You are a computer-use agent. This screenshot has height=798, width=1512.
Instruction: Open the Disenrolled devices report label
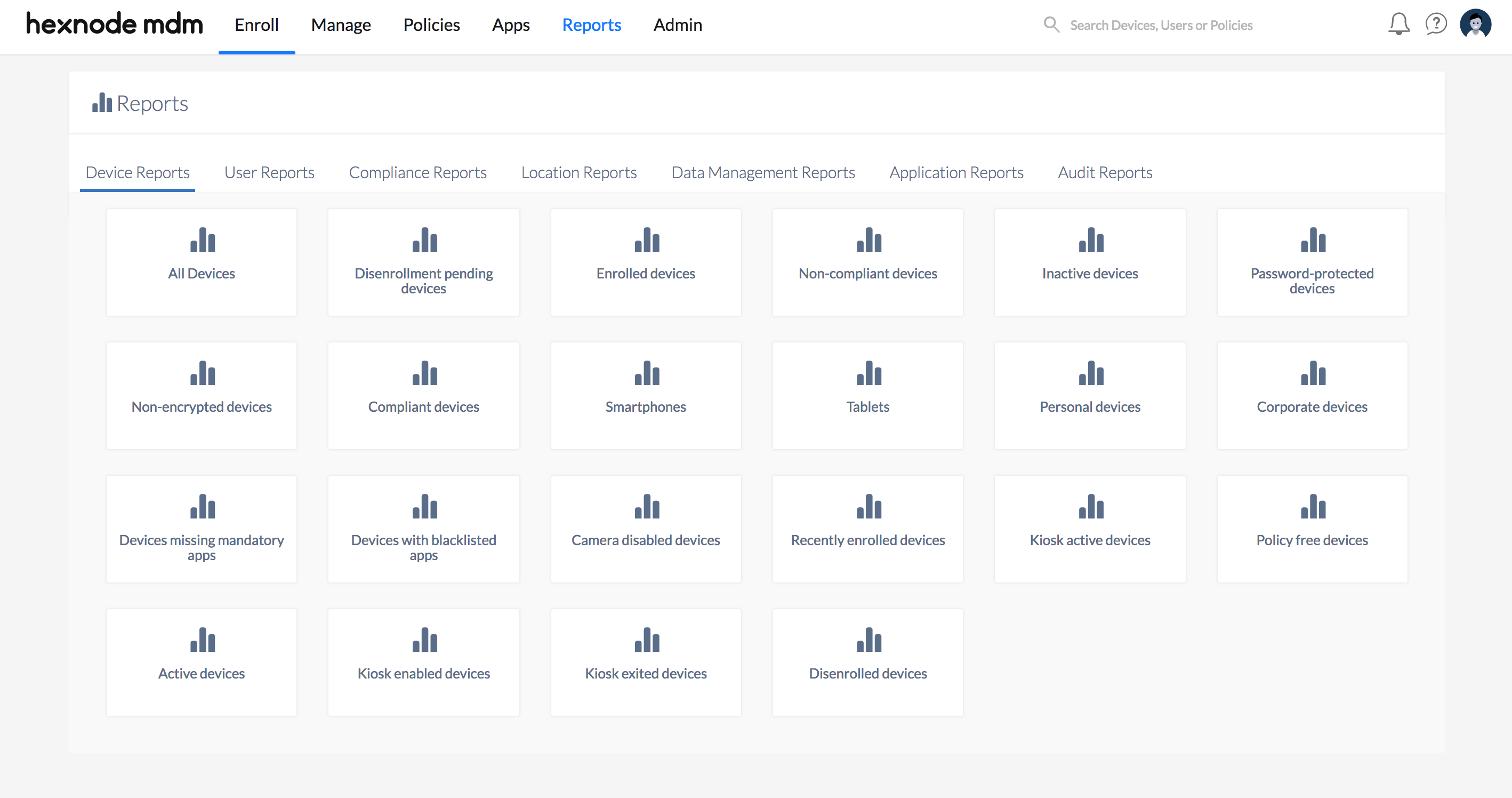[x=867, y=674]
